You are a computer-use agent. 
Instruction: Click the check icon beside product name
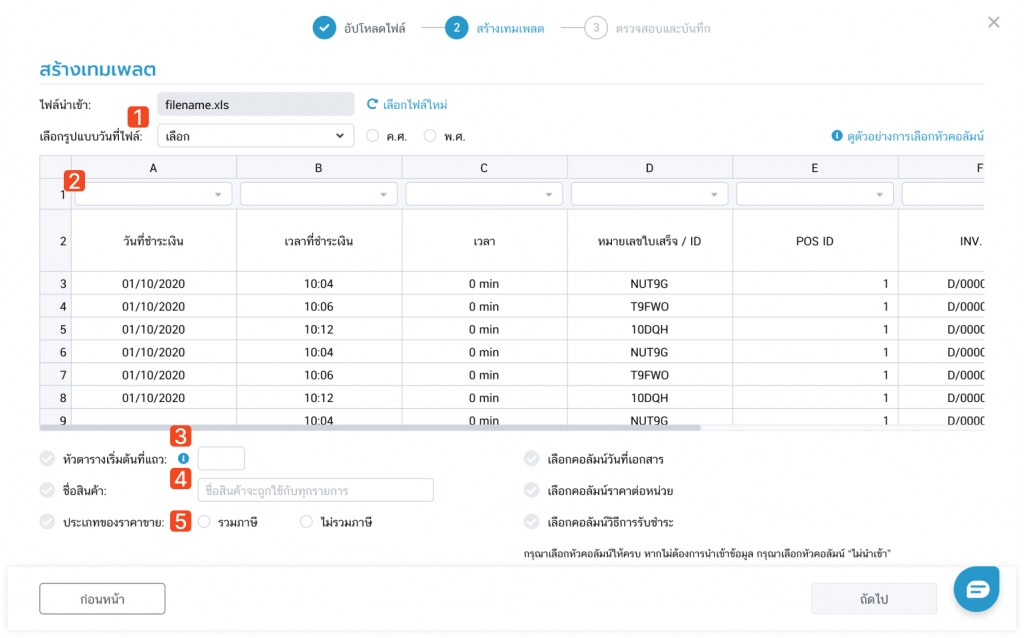(47, 490)
